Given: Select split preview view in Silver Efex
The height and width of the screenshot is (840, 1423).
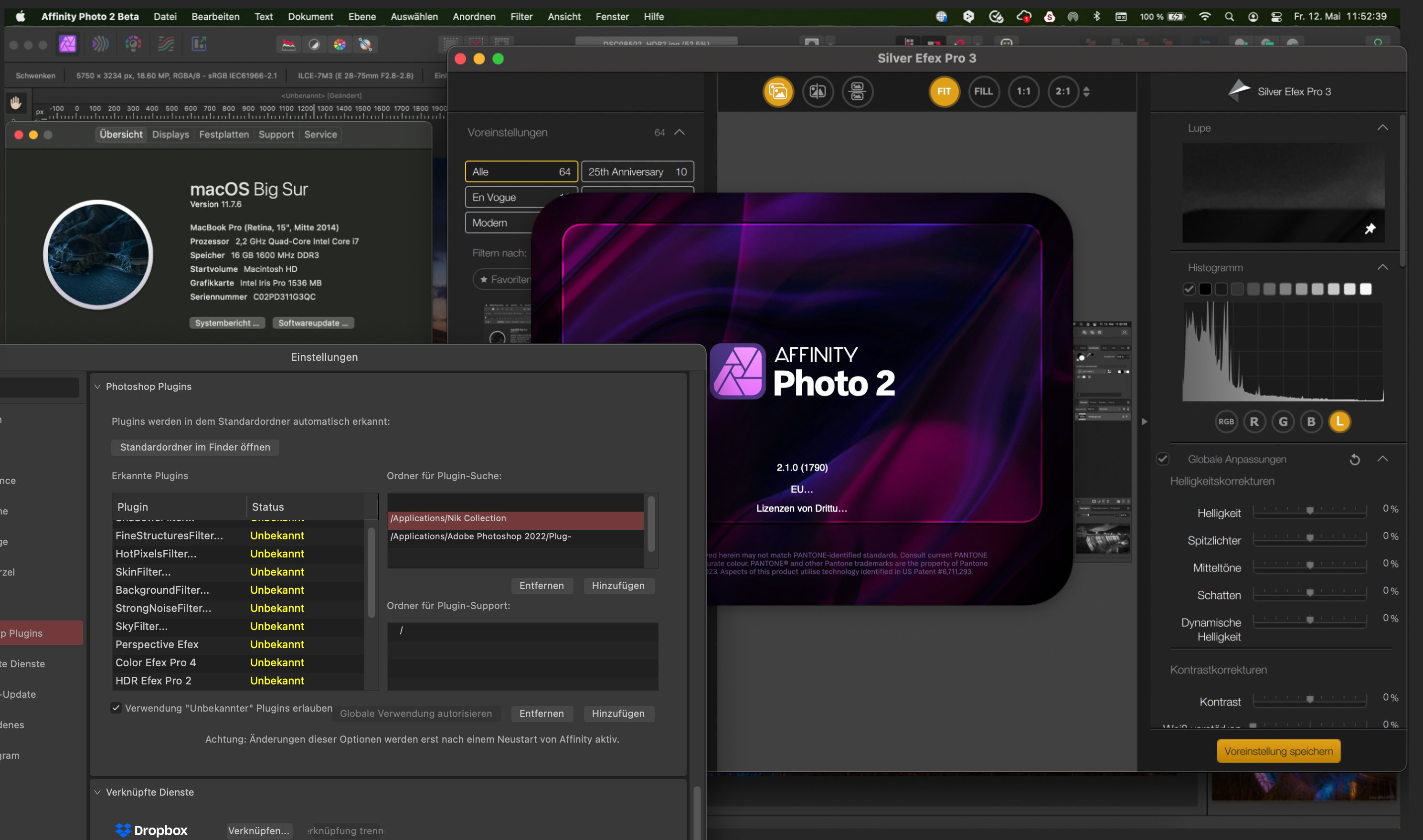Looking at the screenshot, I should [x=818, y=92].
